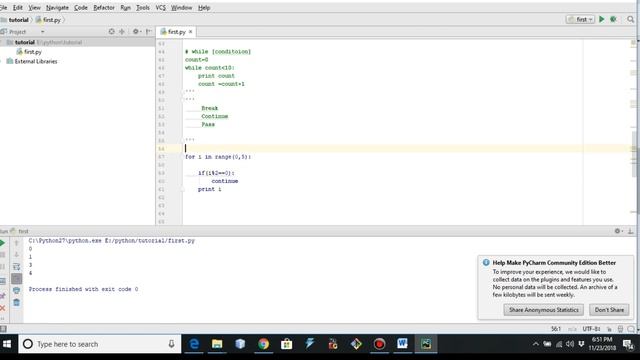This screenshot has width=640, height=360.
Task: Click line number 57 gutter
Action: click(161, 157)
